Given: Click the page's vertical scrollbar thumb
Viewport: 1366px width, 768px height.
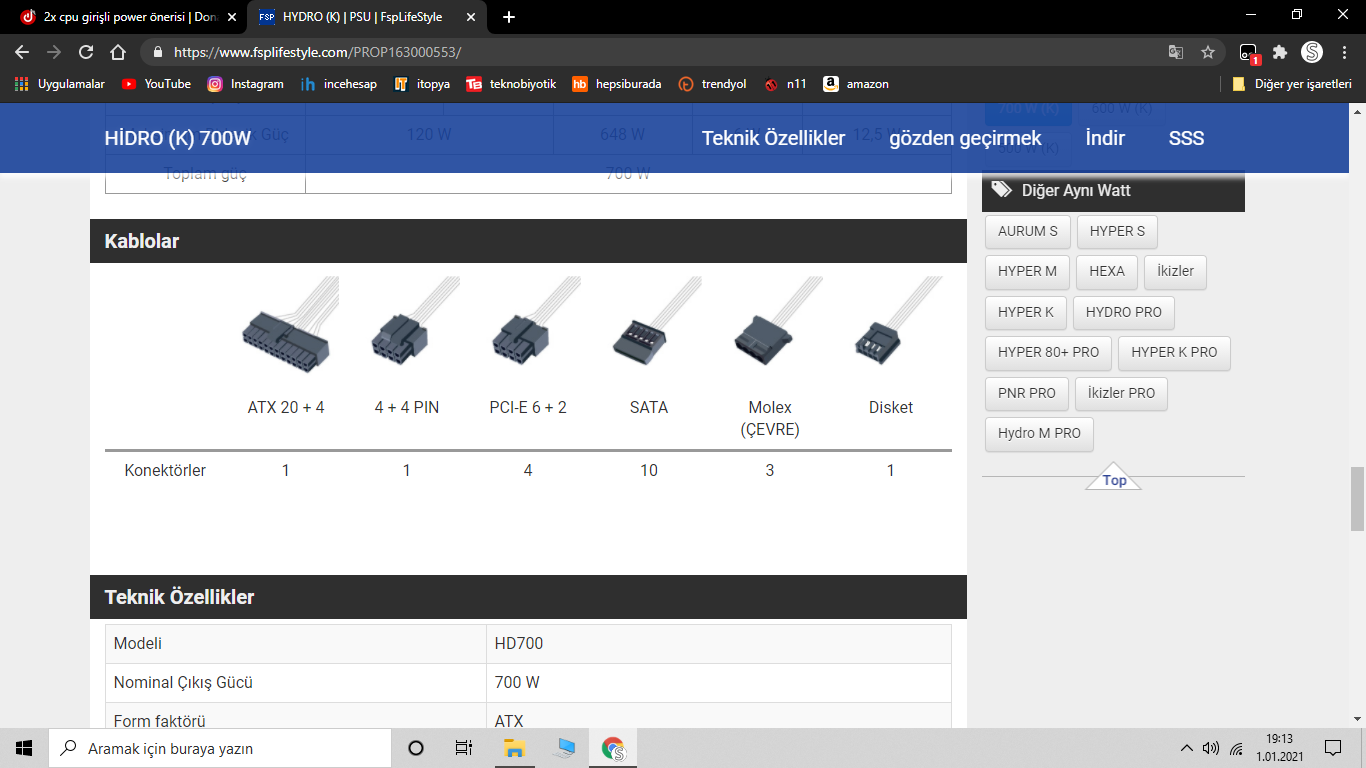Looking at the screenshot, I should point(1357,498).
